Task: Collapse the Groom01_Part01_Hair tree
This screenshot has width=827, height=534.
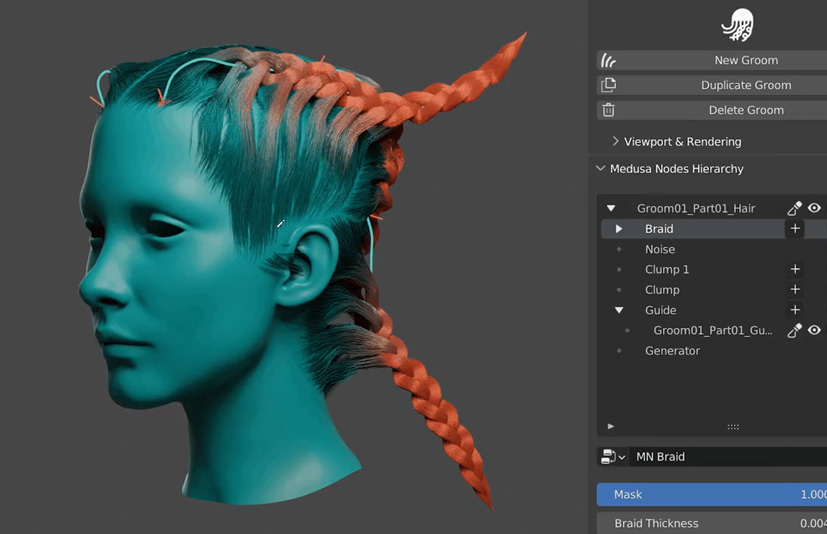Action: (x=611, y=208)
